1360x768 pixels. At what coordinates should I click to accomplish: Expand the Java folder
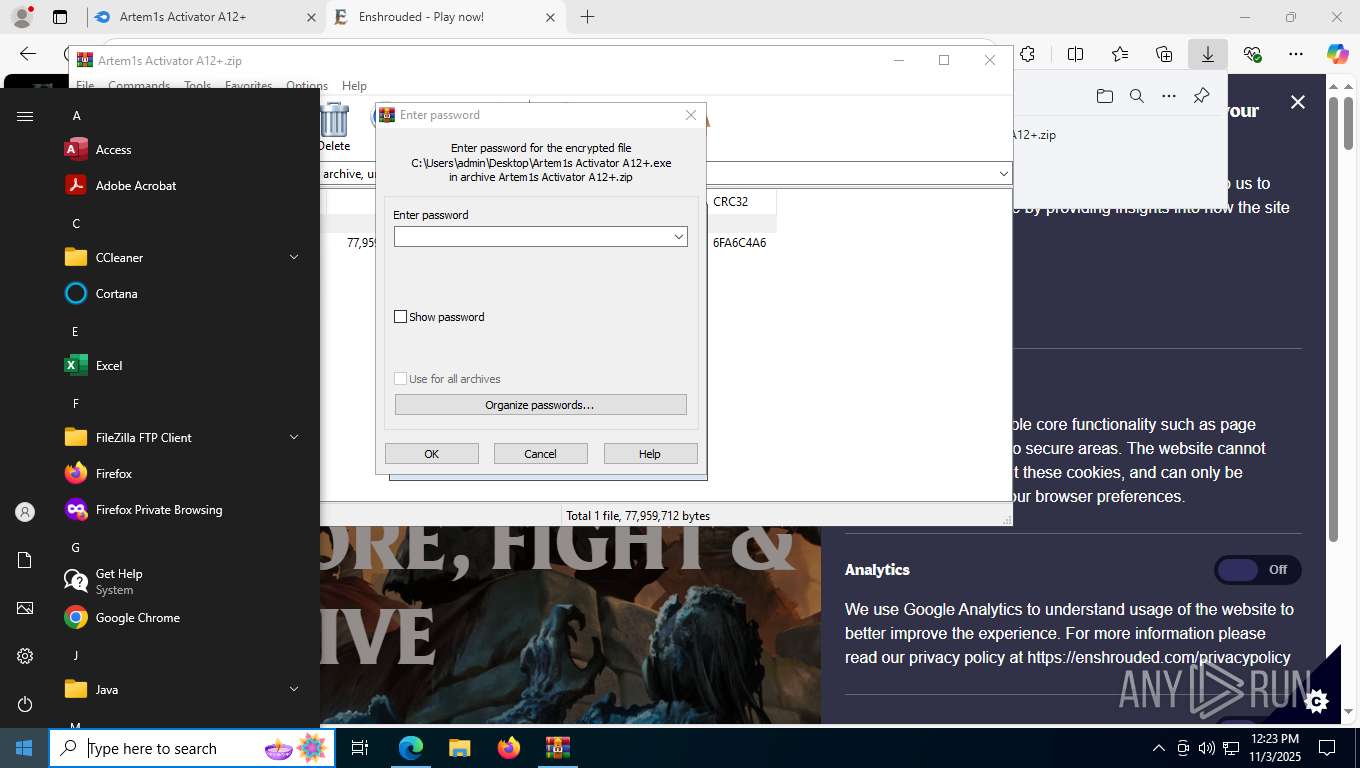294,690
